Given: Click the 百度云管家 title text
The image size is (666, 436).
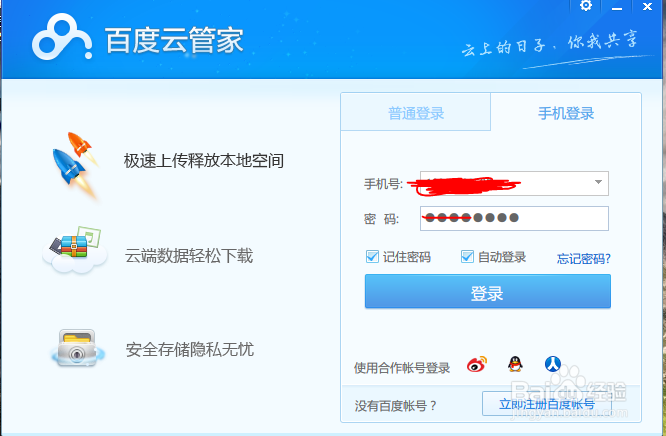Looking at the screenshot, I should click(175, 40).
